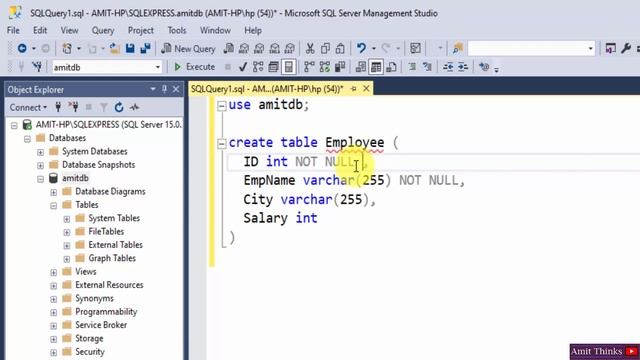Screen dimensions: 640x360
Task: Select Results to Text option
Action: [361, 67]
